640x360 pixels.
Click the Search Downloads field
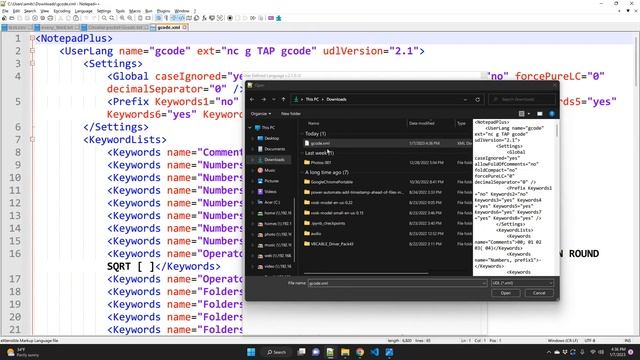(x=522, y=100)
